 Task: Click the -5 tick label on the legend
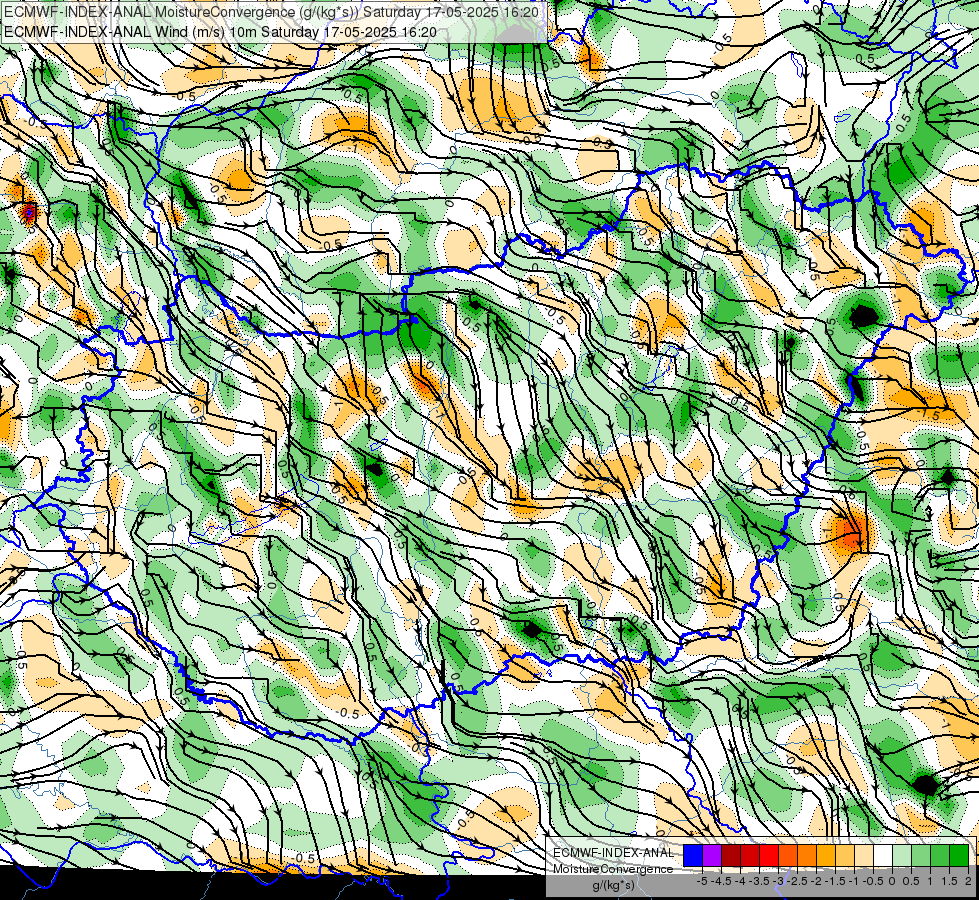point(702,881)
